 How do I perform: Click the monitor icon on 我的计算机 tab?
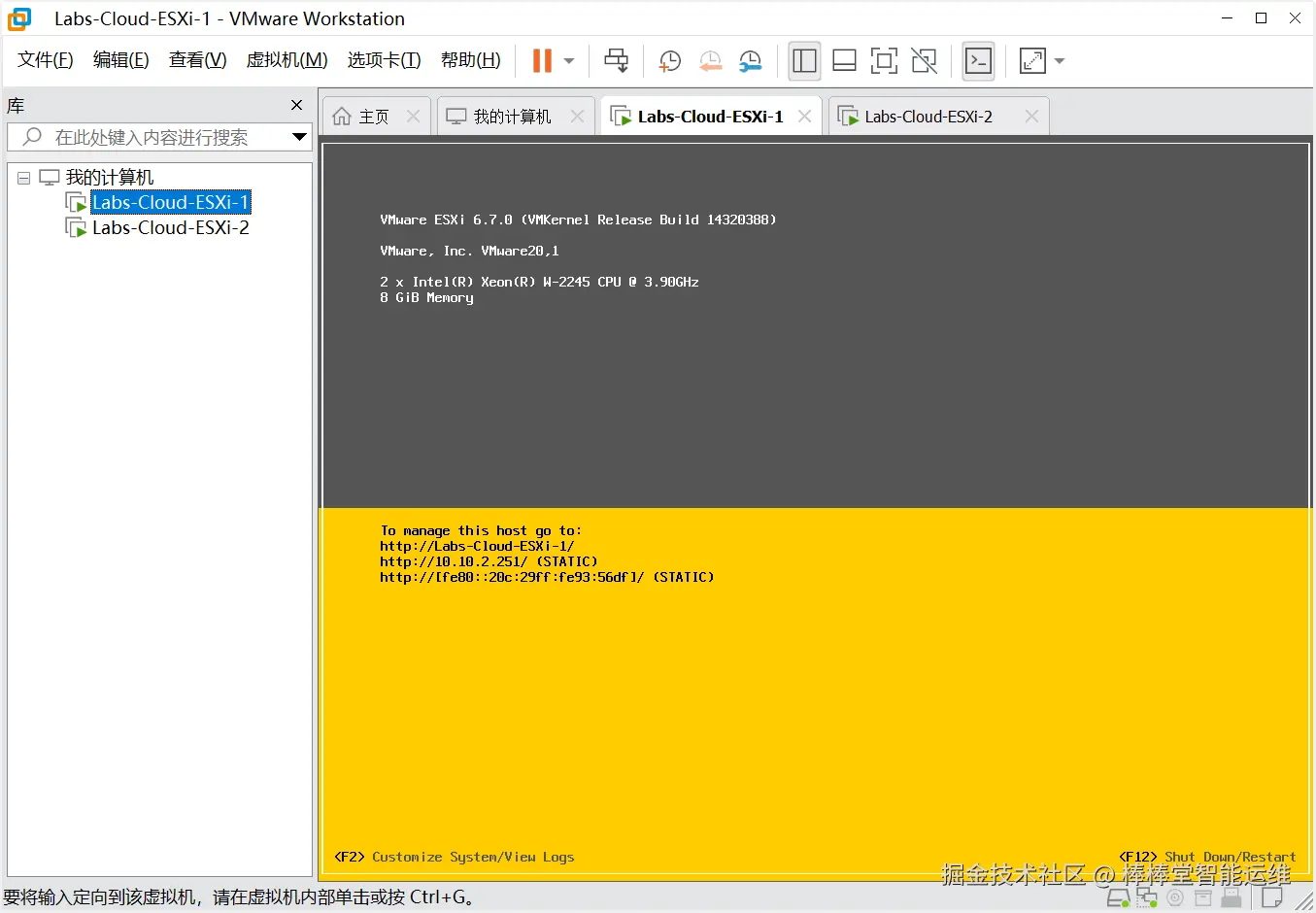456,117
